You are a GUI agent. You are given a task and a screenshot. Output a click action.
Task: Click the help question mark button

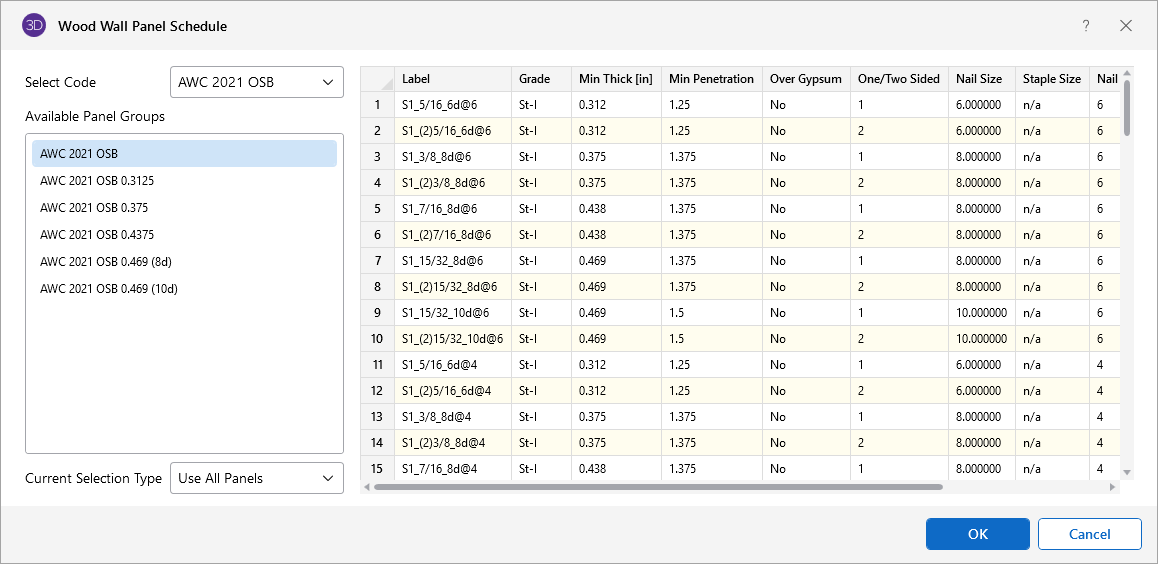pos(1086,26)
